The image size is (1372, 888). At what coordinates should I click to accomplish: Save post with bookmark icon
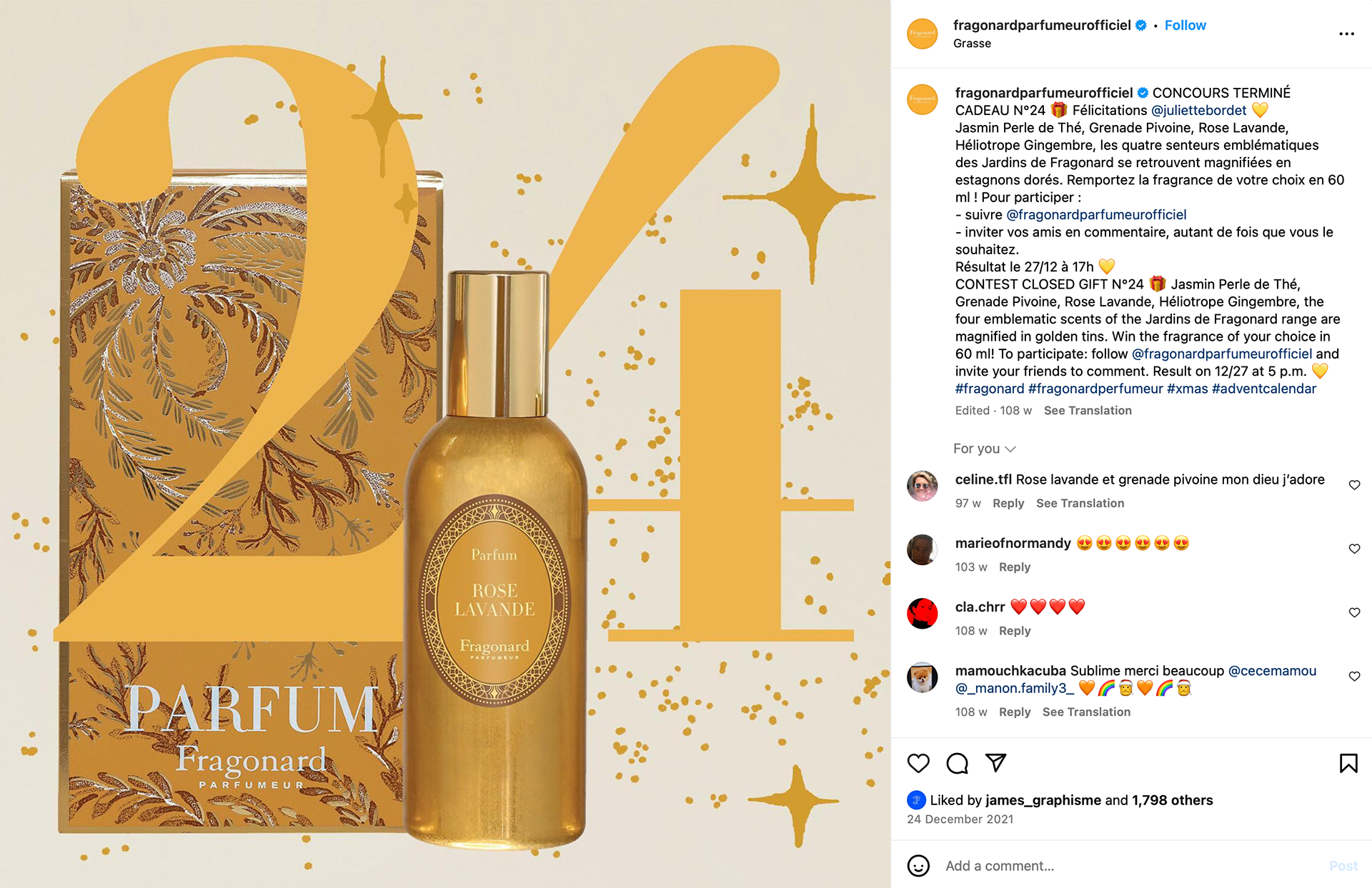[x=1348, y=763]
